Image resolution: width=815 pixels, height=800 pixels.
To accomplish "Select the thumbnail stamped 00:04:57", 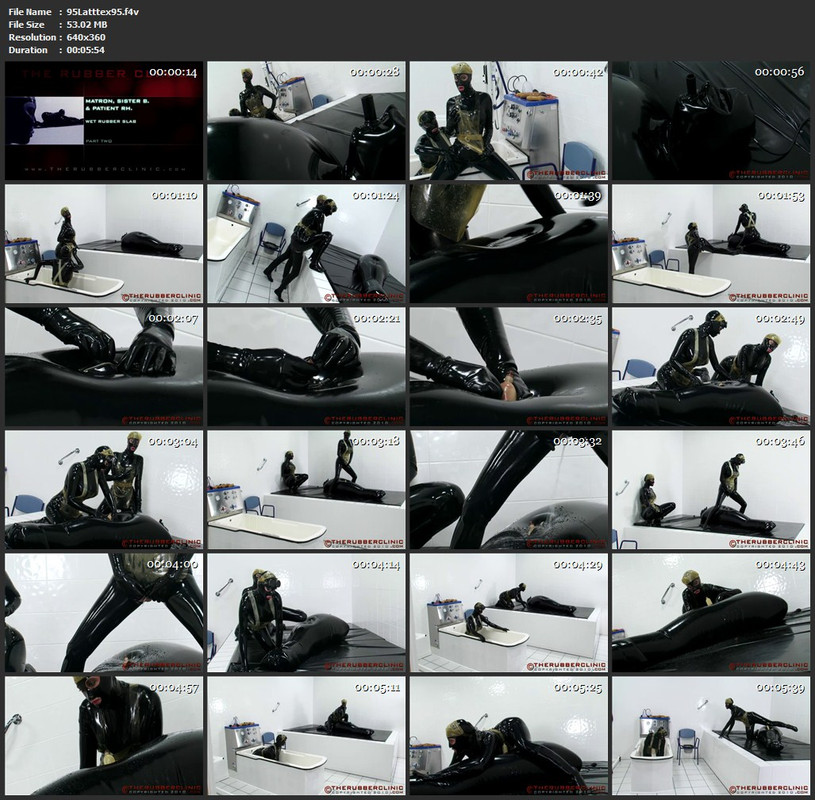I will pyautogui.click(x=104, y=736).
